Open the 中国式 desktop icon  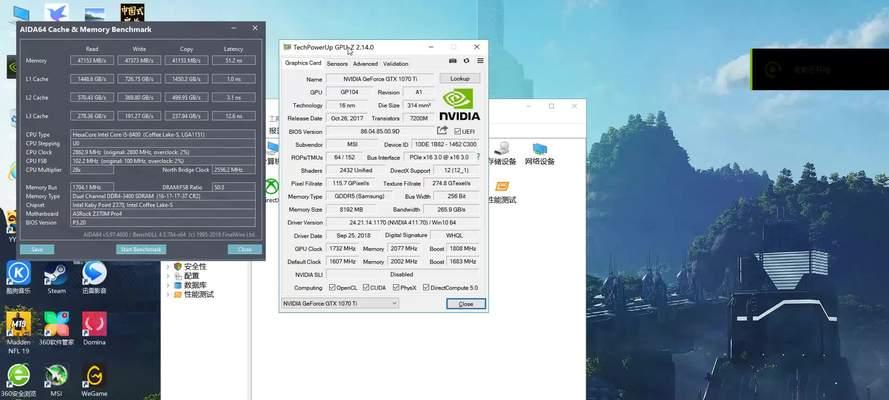pos(132,12)
